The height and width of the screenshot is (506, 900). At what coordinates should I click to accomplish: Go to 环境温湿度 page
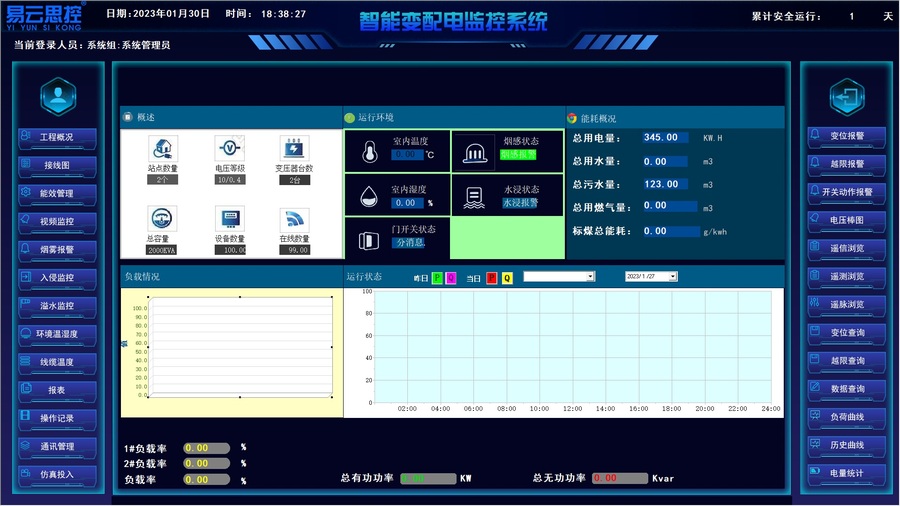coord(57,334)
